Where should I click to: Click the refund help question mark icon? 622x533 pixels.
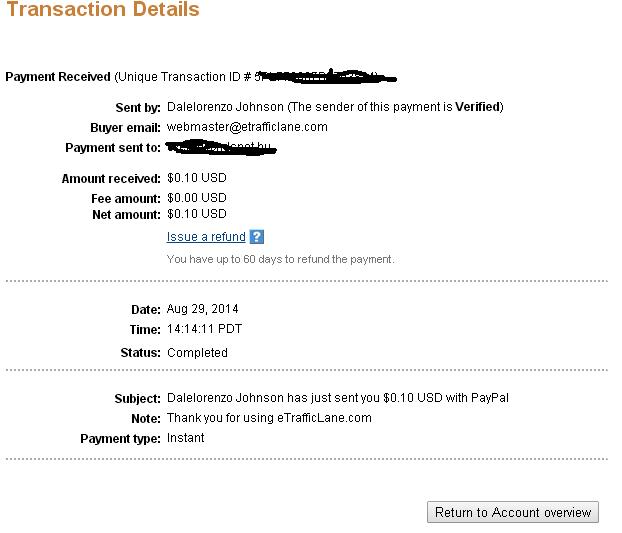(x=257, y=237)
